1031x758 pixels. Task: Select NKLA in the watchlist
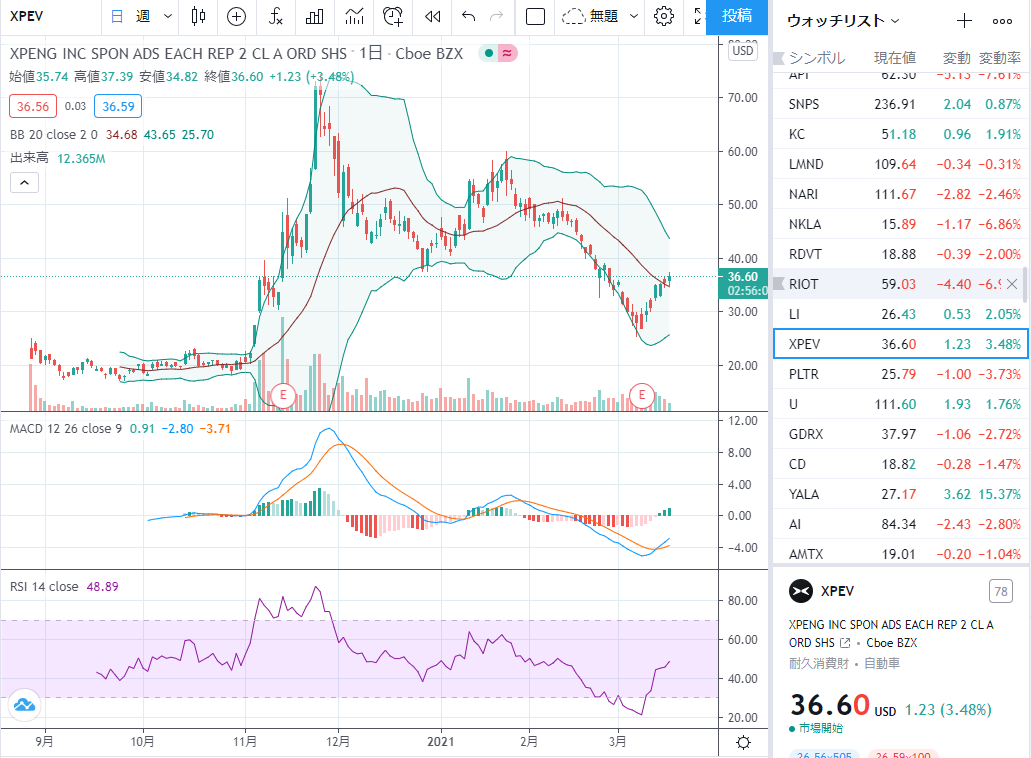coord(899,224)
